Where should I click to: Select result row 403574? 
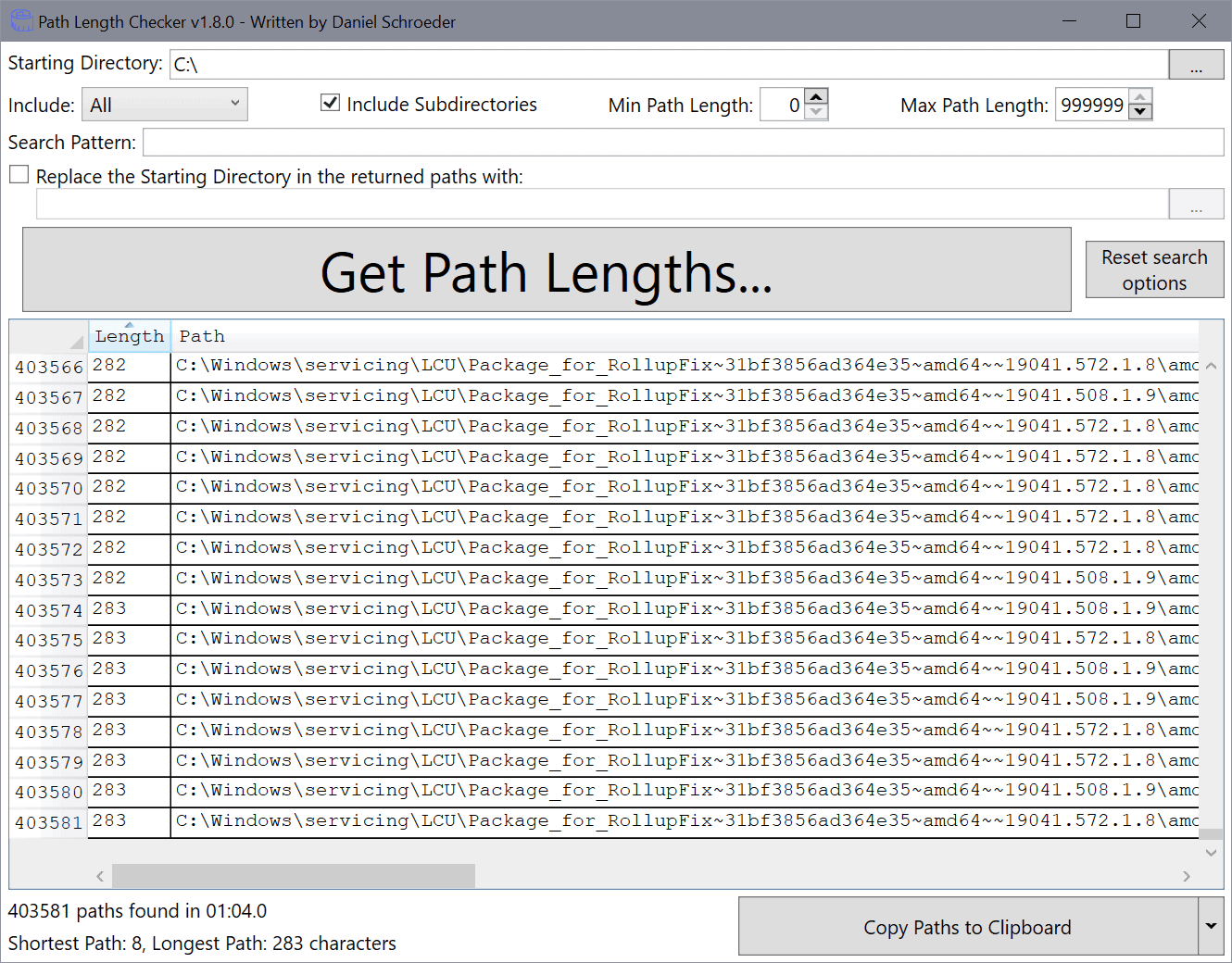pos(47,608)
